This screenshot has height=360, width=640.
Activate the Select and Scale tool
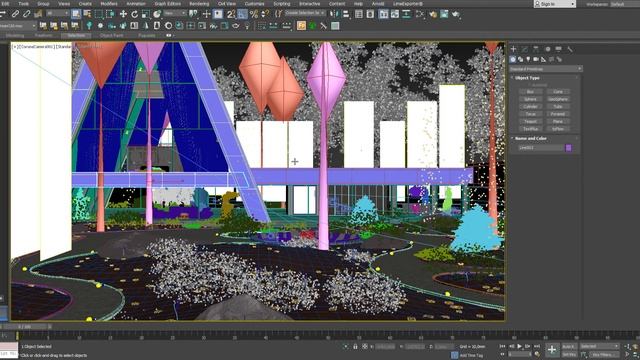click(146, 14)
